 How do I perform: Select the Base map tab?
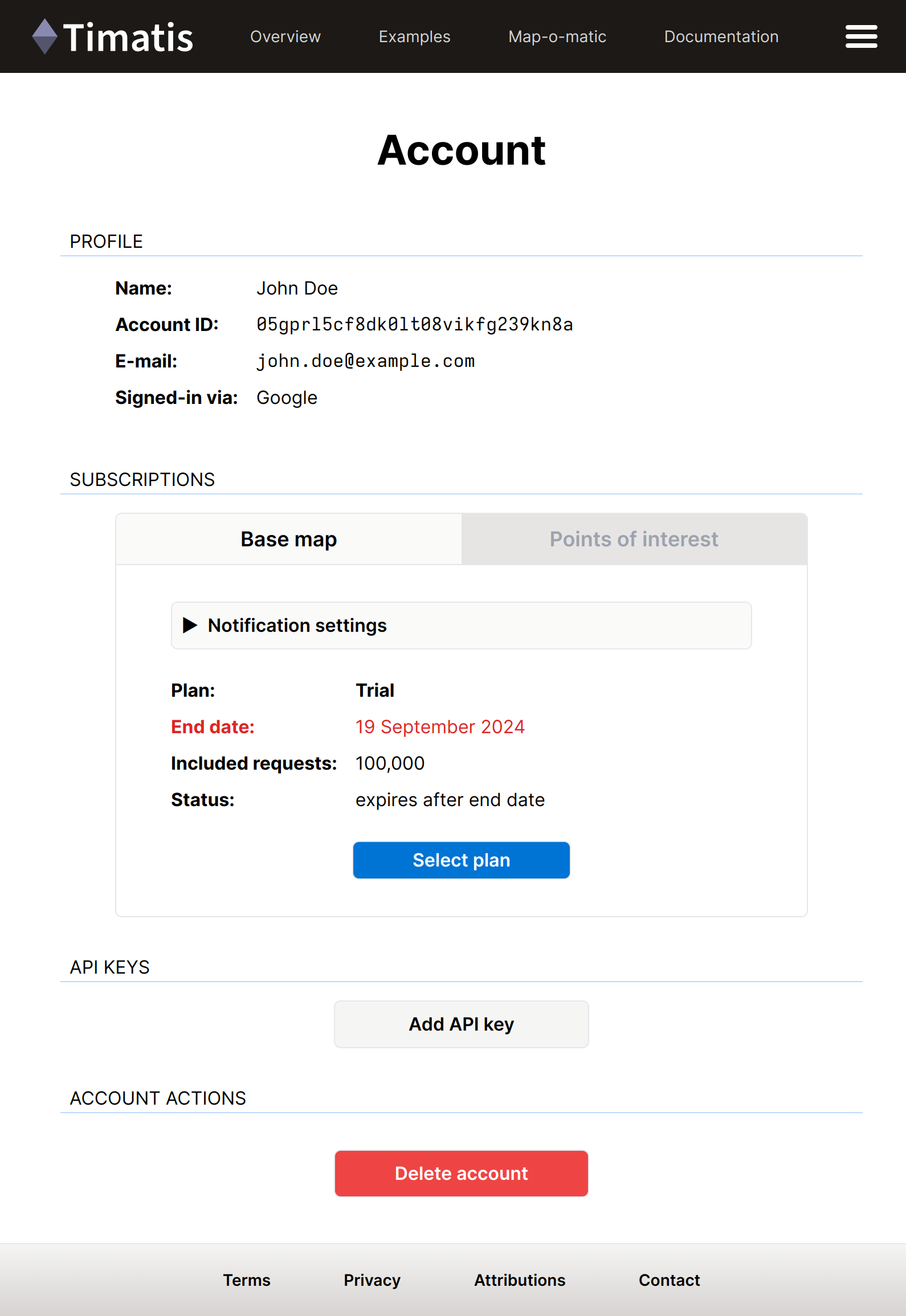[288, 539]
